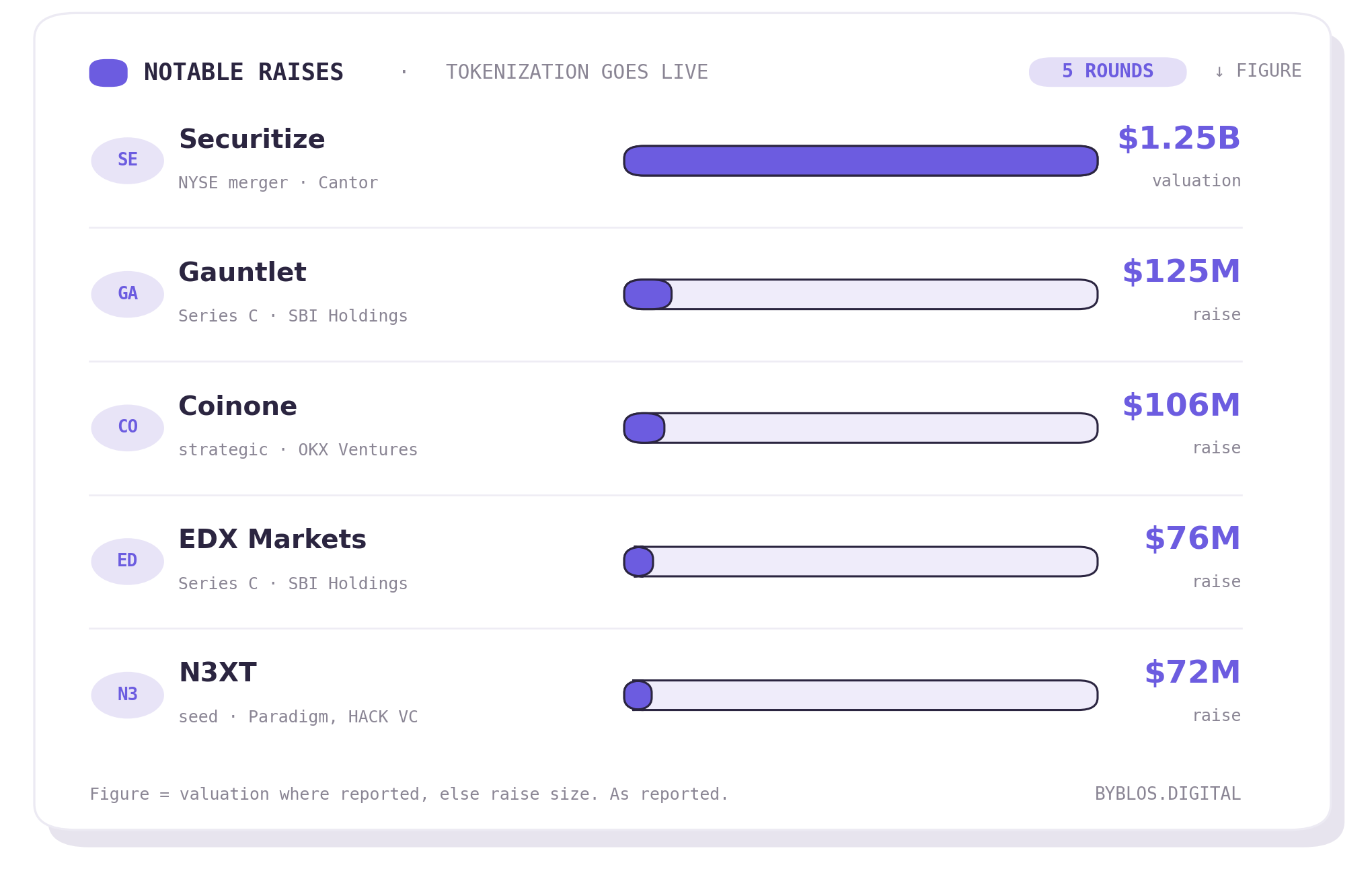The image size is (1372, 869).
Task: Click the GA avatar badge for Gauntlet
Action: (128, 295)
